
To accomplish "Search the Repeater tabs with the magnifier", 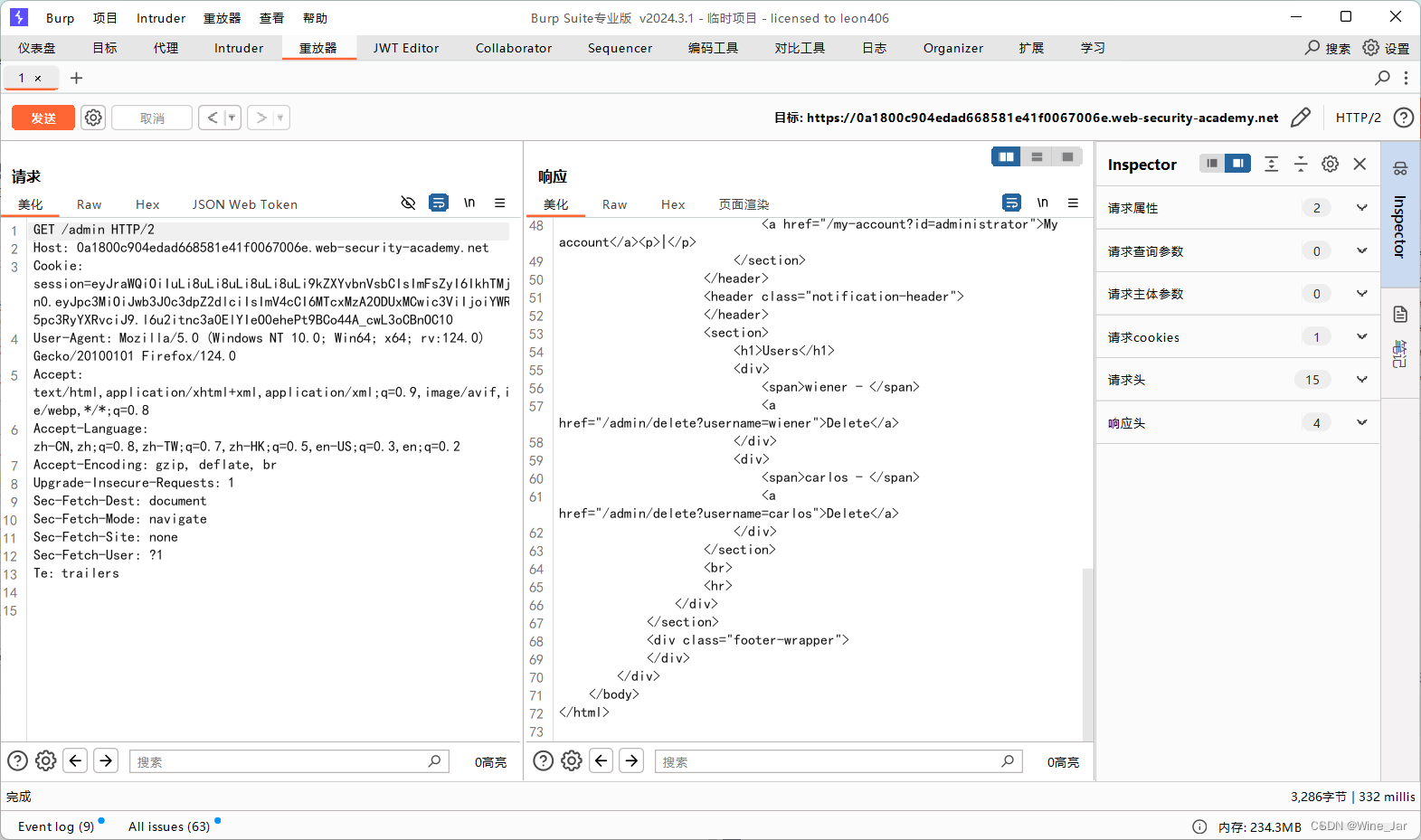I will click(1382, 78).
